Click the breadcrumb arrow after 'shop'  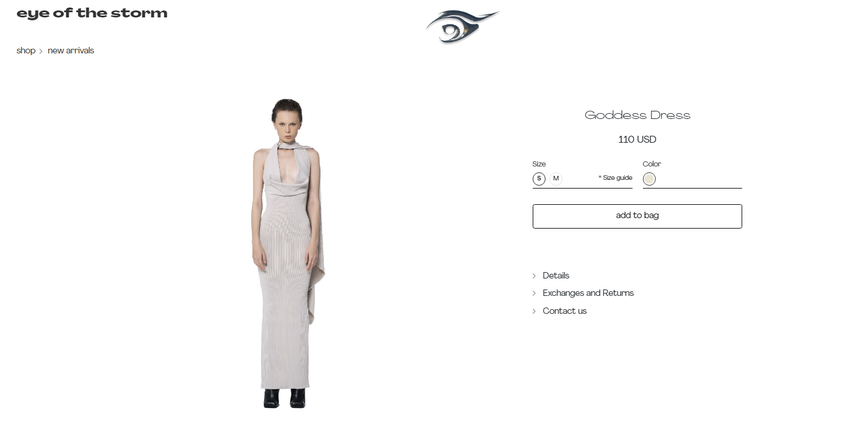(x=41, y=52)
